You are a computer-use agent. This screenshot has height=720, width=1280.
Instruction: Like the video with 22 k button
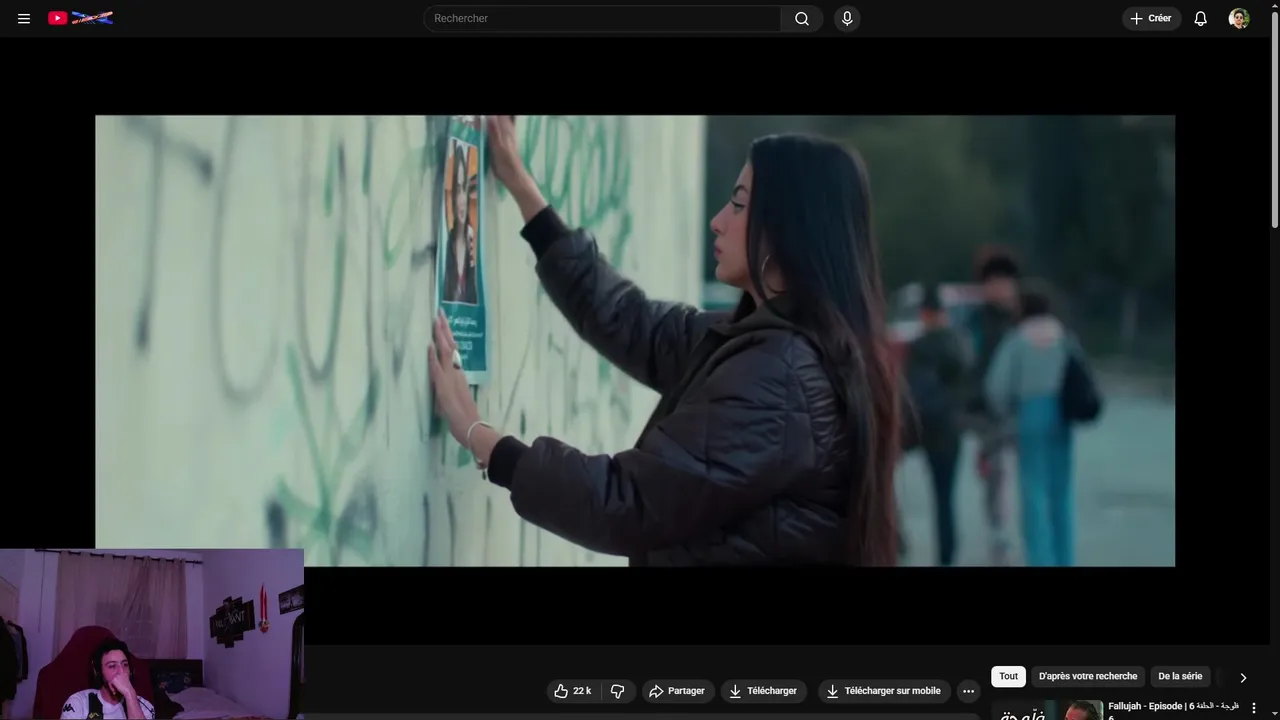tap(573, 691)
